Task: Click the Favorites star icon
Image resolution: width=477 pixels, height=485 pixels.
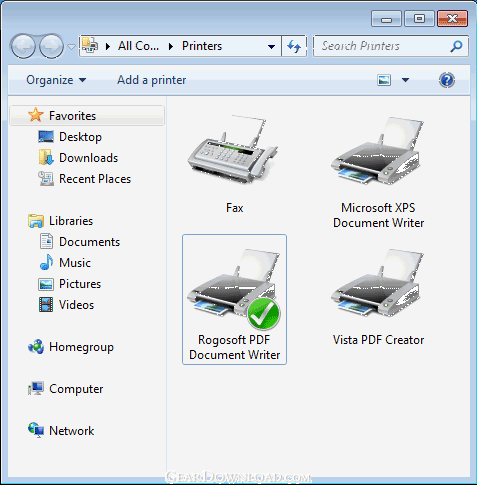Action: 36,115
